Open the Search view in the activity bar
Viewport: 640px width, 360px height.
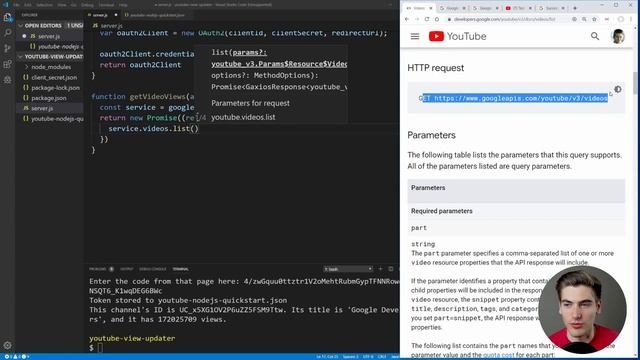[7, 33]
